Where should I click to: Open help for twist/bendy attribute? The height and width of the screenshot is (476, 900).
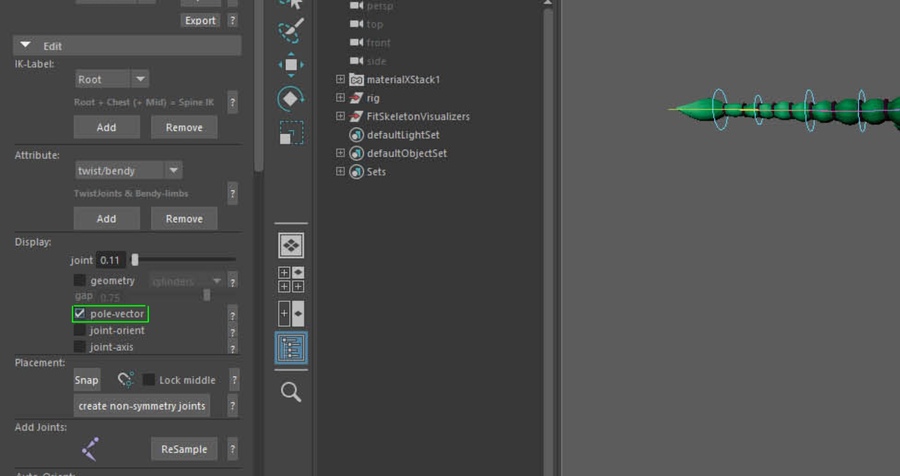click(x=232, y=194)
